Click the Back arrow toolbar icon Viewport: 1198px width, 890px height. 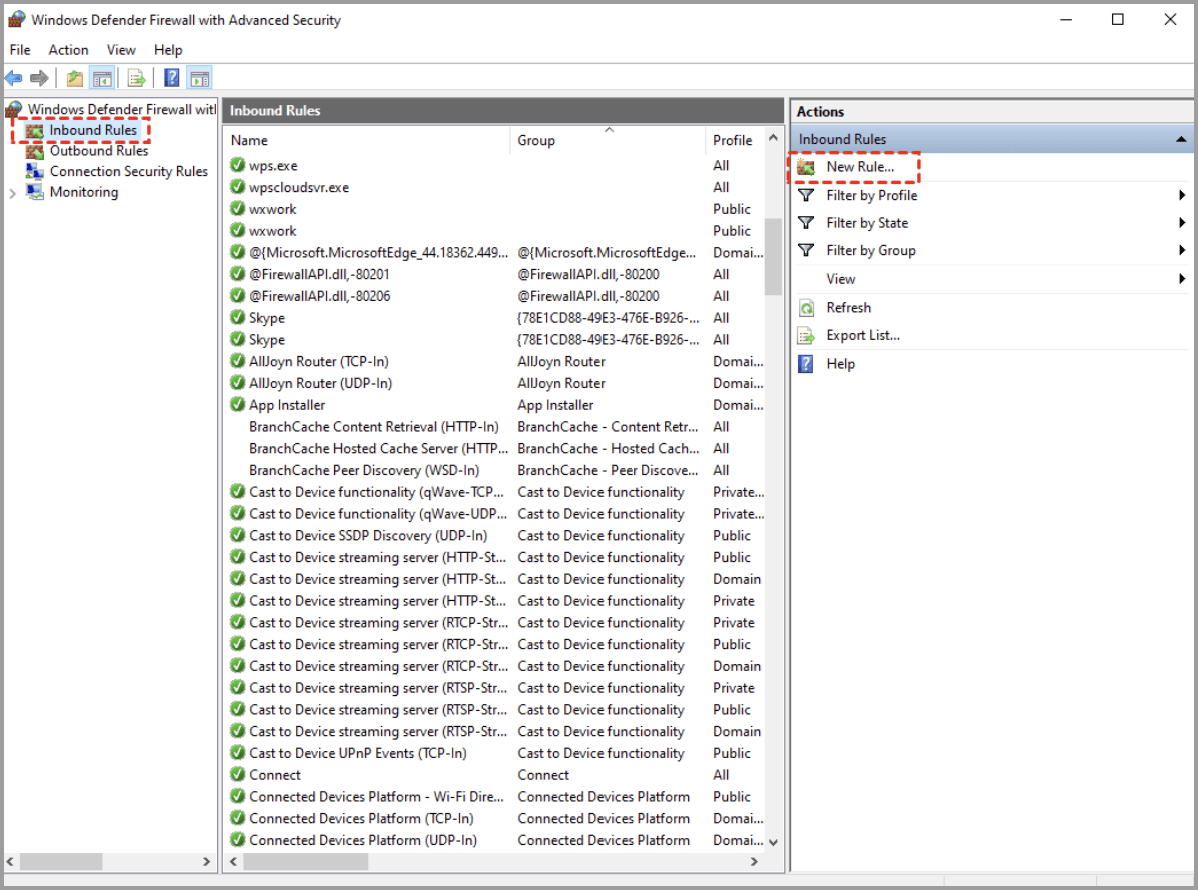[x=13, y=78]
